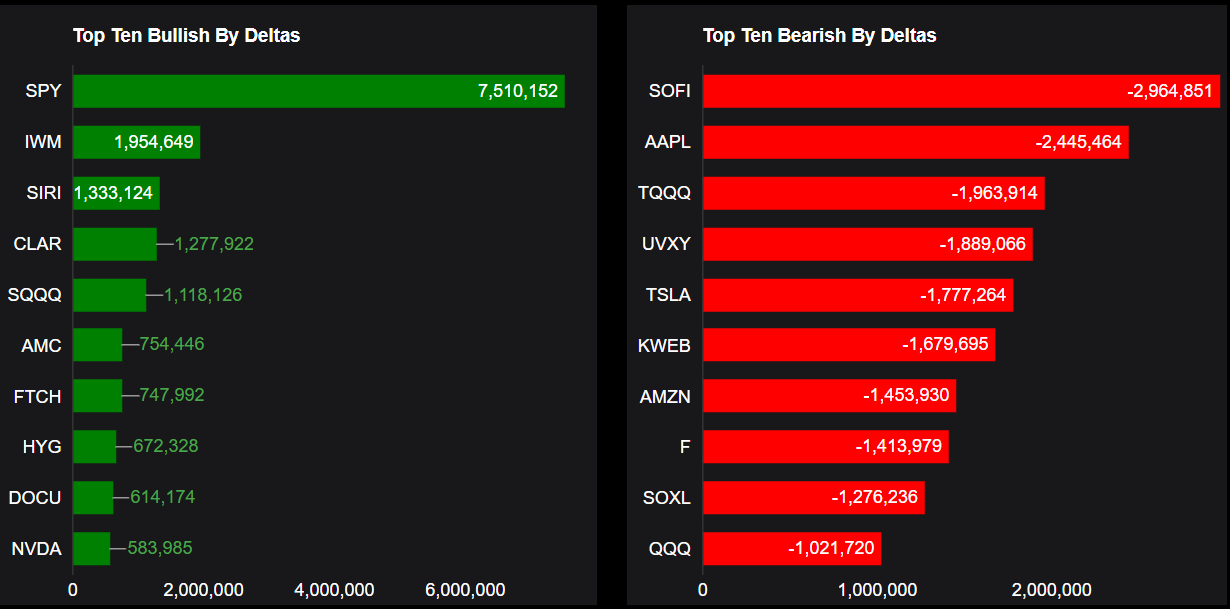Select the TSLA red bar
Screen dimensions: 1230x609
click(857, 295)
